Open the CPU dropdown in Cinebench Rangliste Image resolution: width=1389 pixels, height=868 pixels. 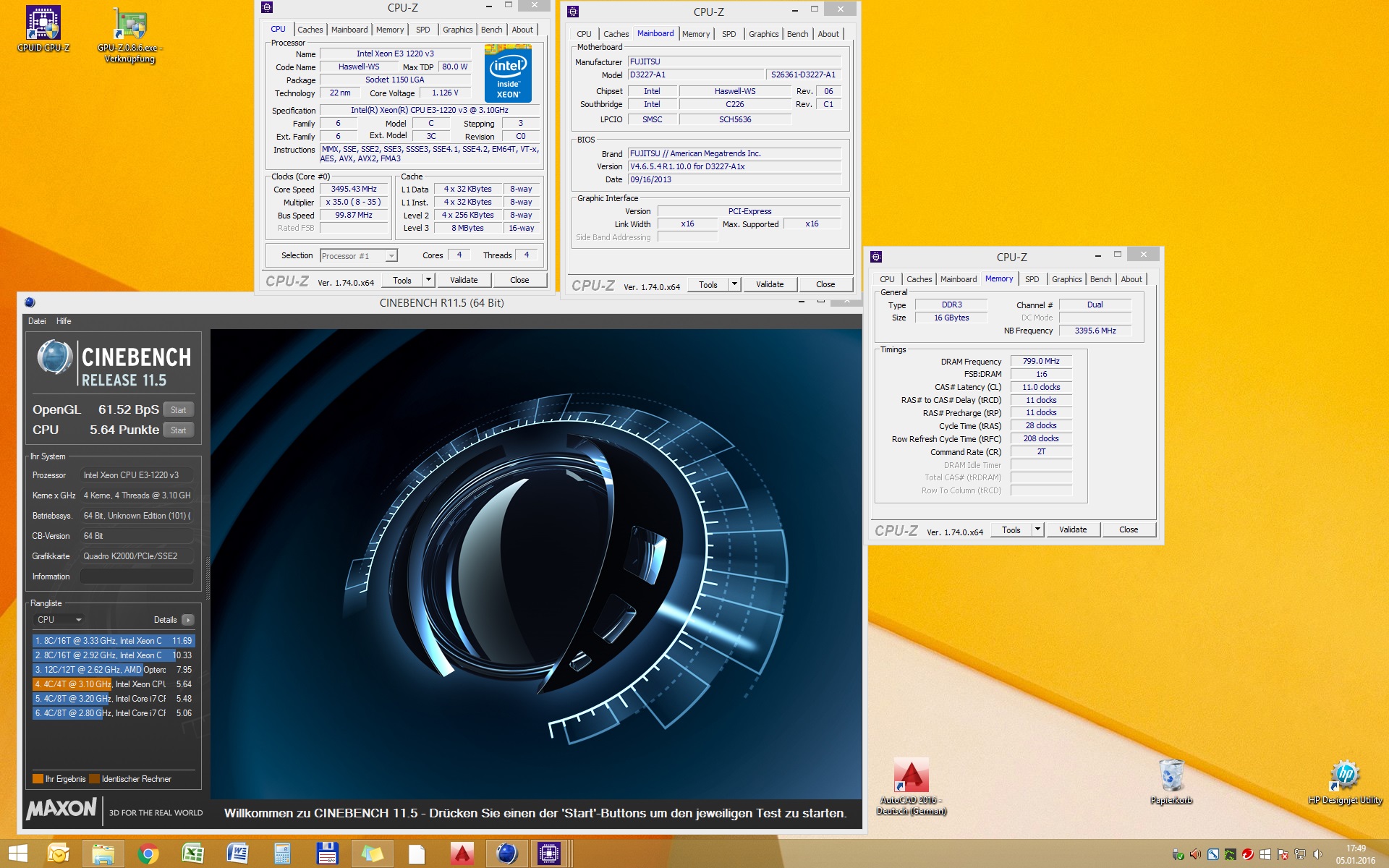point(59,620)
